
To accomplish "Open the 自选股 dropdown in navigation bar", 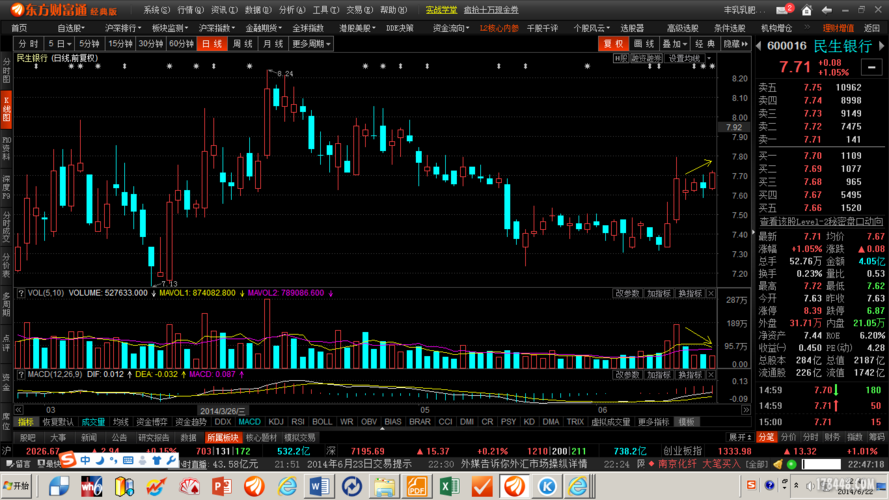I will [x=72, y=28].
